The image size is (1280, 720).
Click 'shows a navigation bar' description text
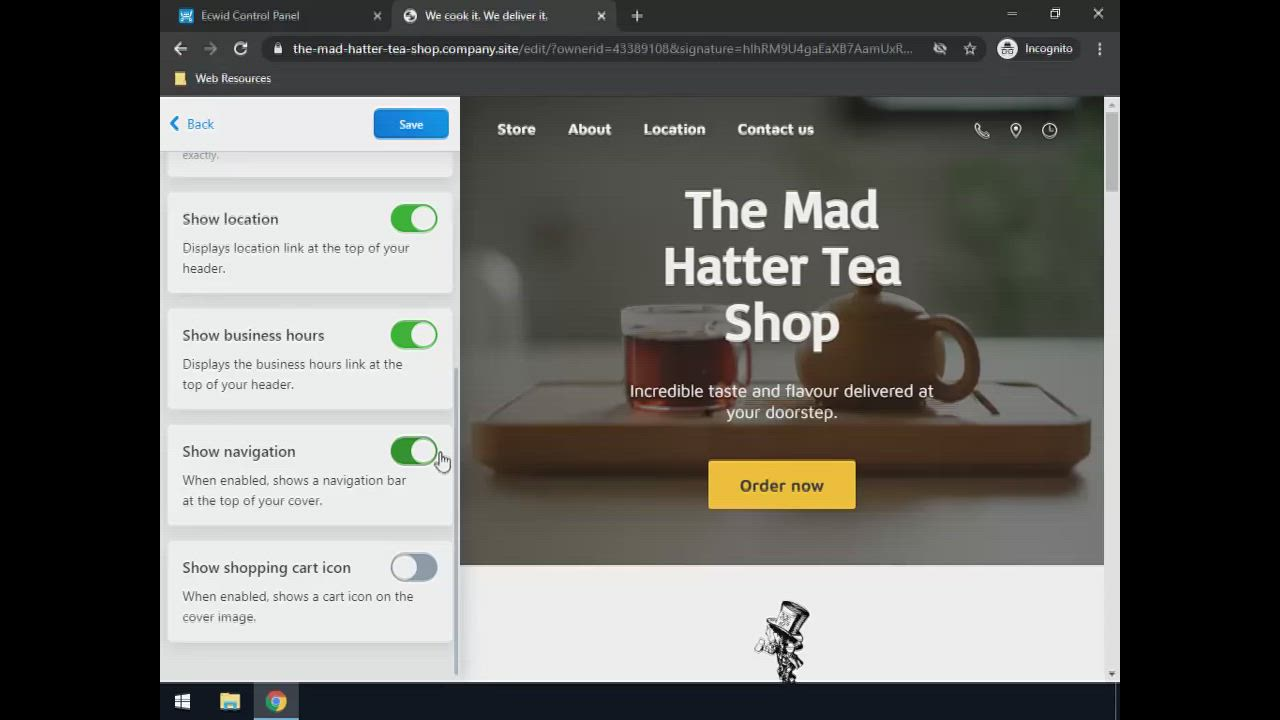tap(294, 490)
